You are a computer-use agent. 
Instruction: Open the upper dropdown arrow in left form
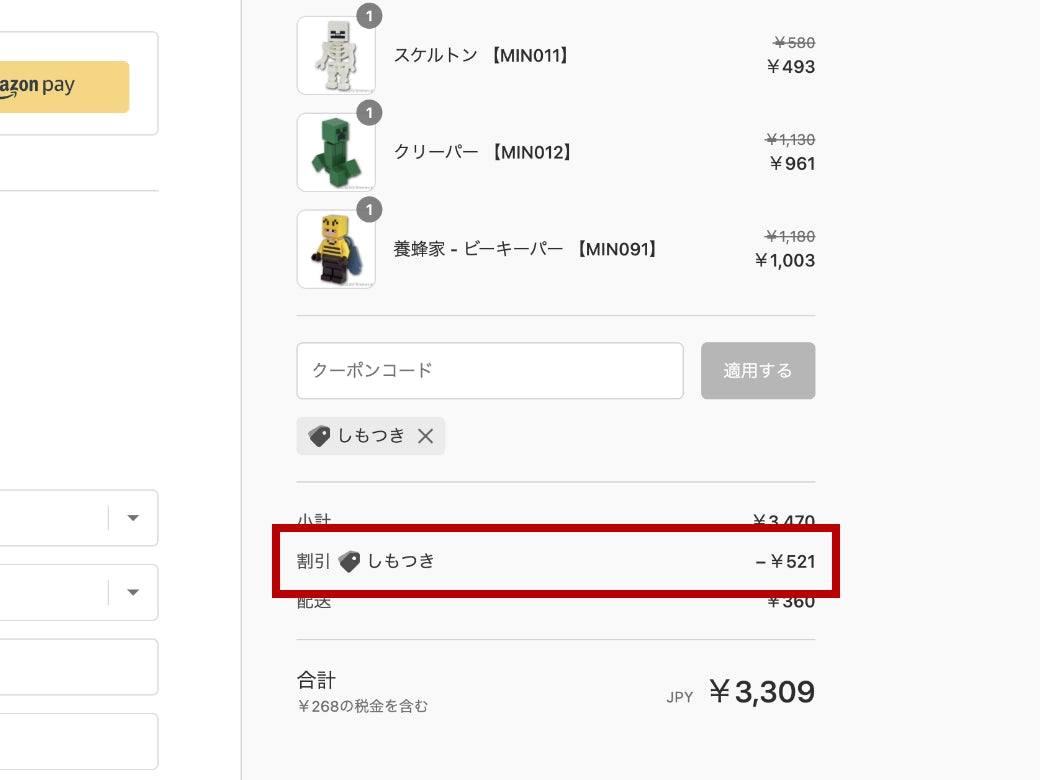pyautogui.click(x=133, y=518)
